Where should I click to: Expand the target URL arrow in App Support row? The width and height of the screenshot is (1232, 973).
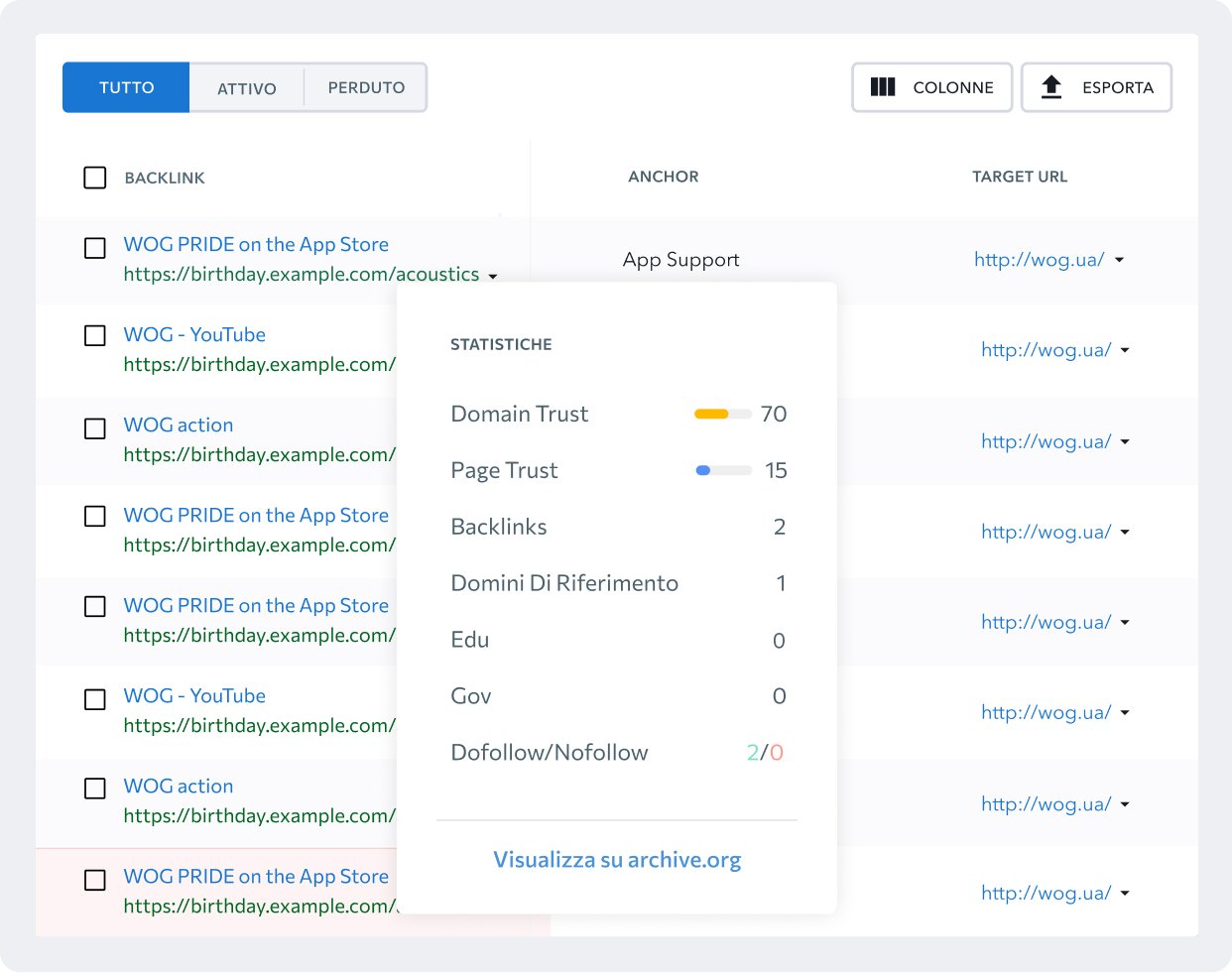1120,260
